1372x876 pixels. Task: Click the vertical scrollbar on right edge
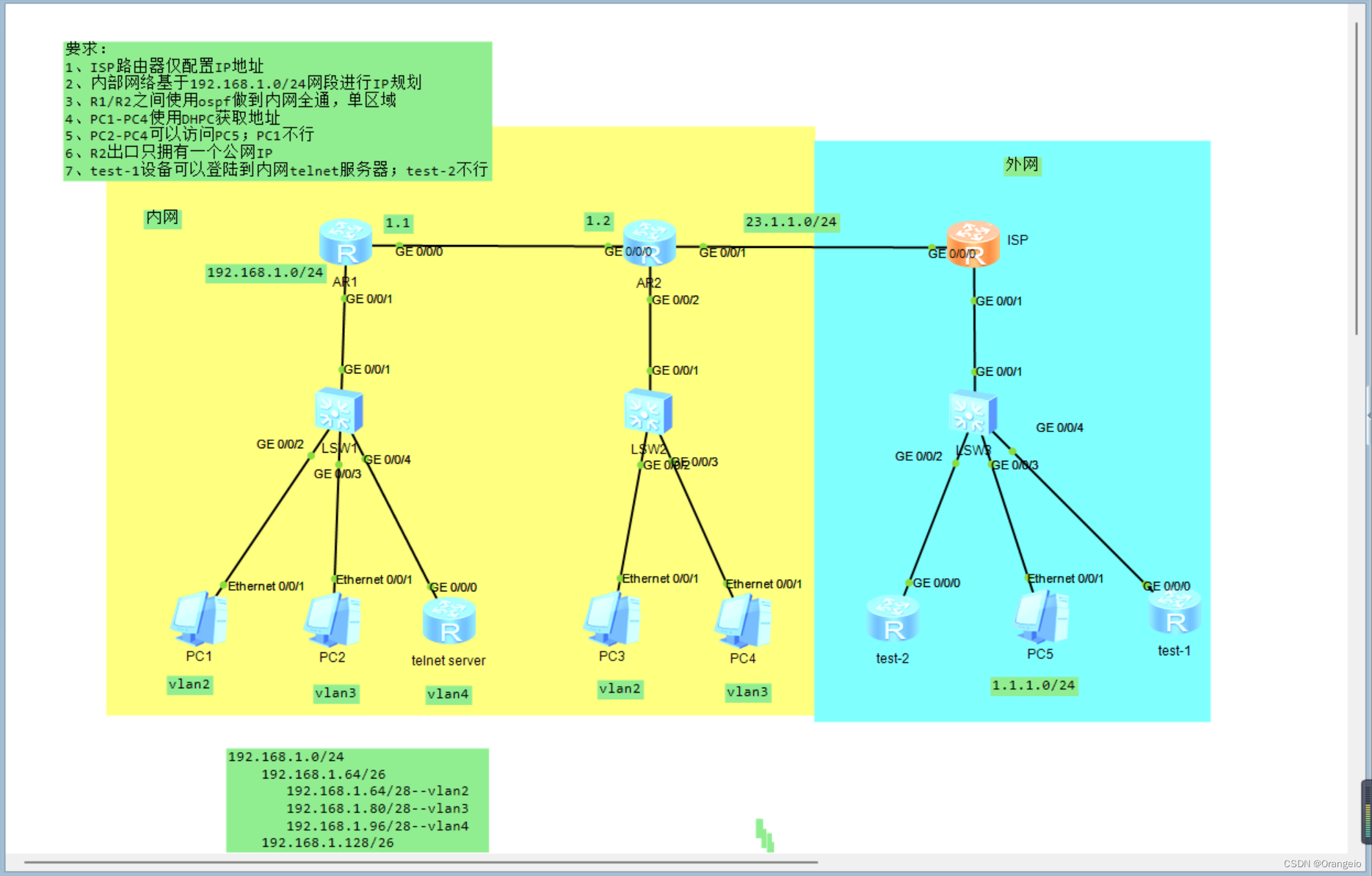click(x=1357, y=178)
